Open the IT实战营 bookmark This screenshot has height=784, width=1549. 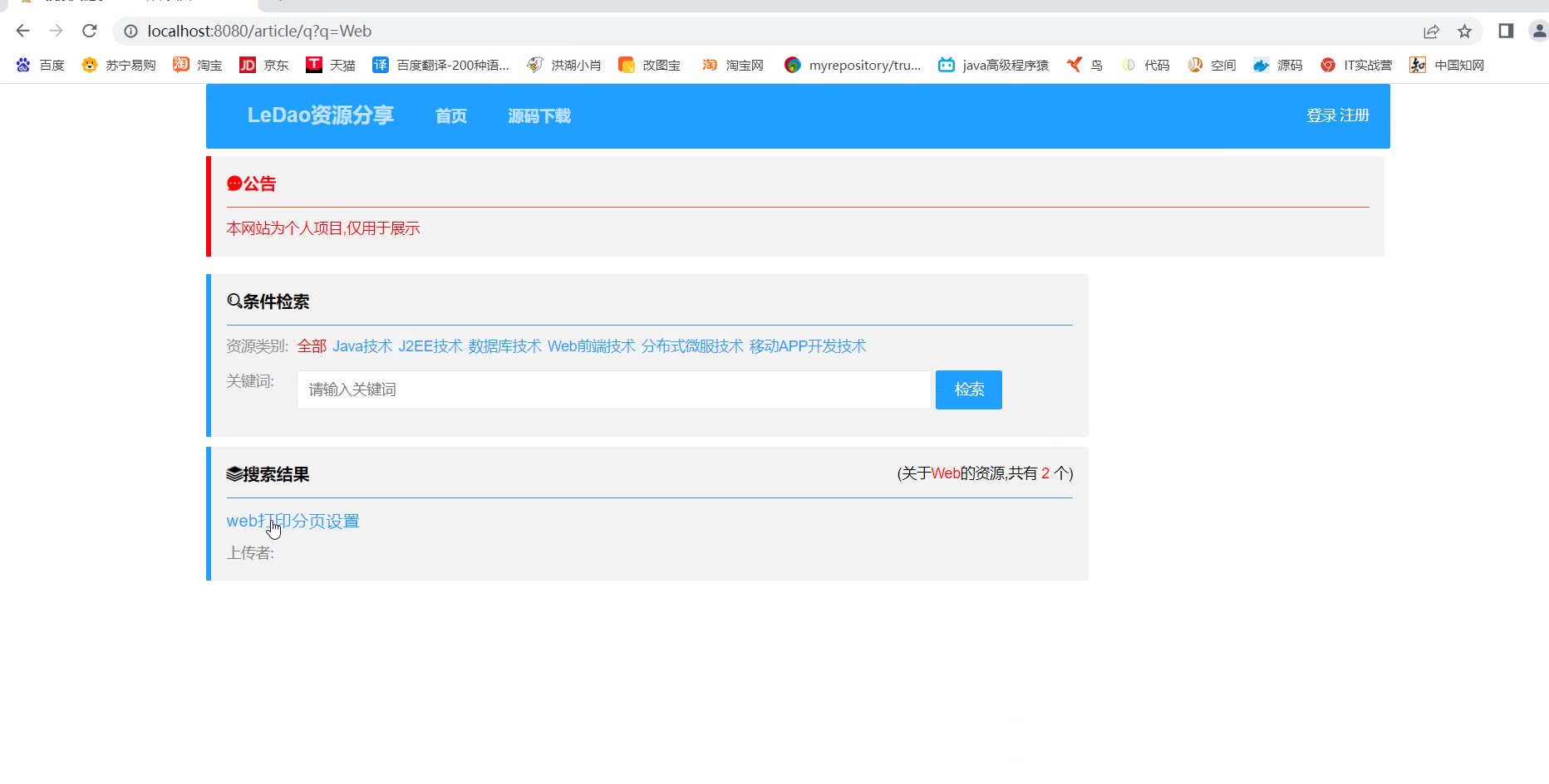(1356, 65)
